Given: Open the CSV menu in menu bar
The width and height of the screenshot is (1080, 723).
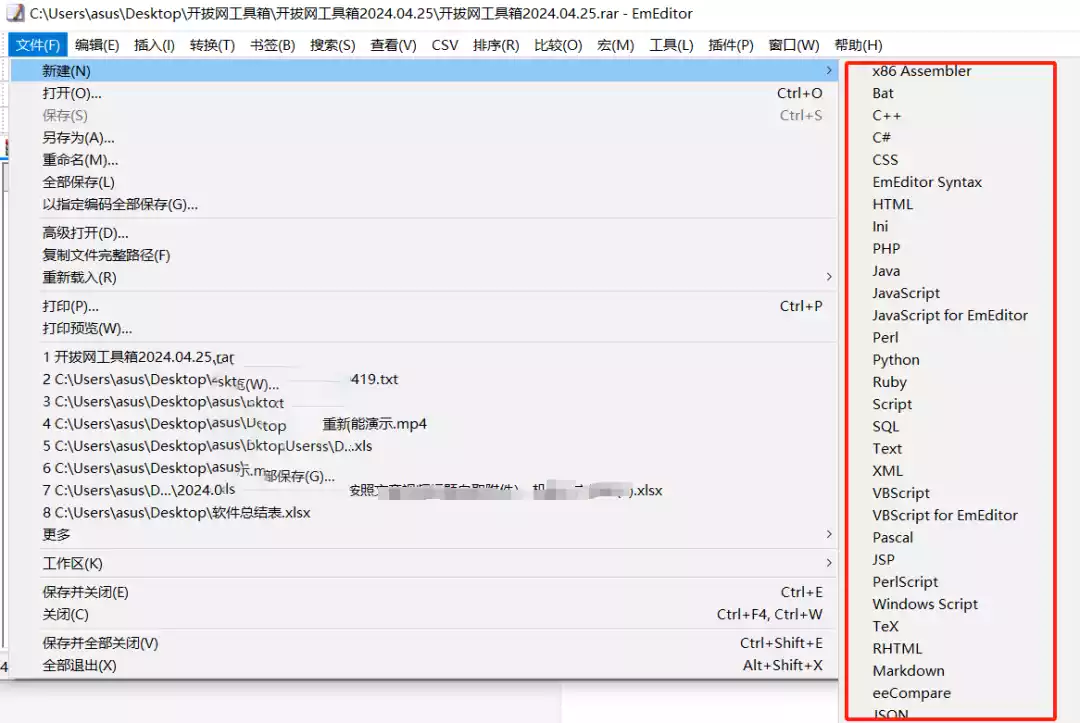Looking at the screenshot, I should pyautogui.click(x=445, y=45).
